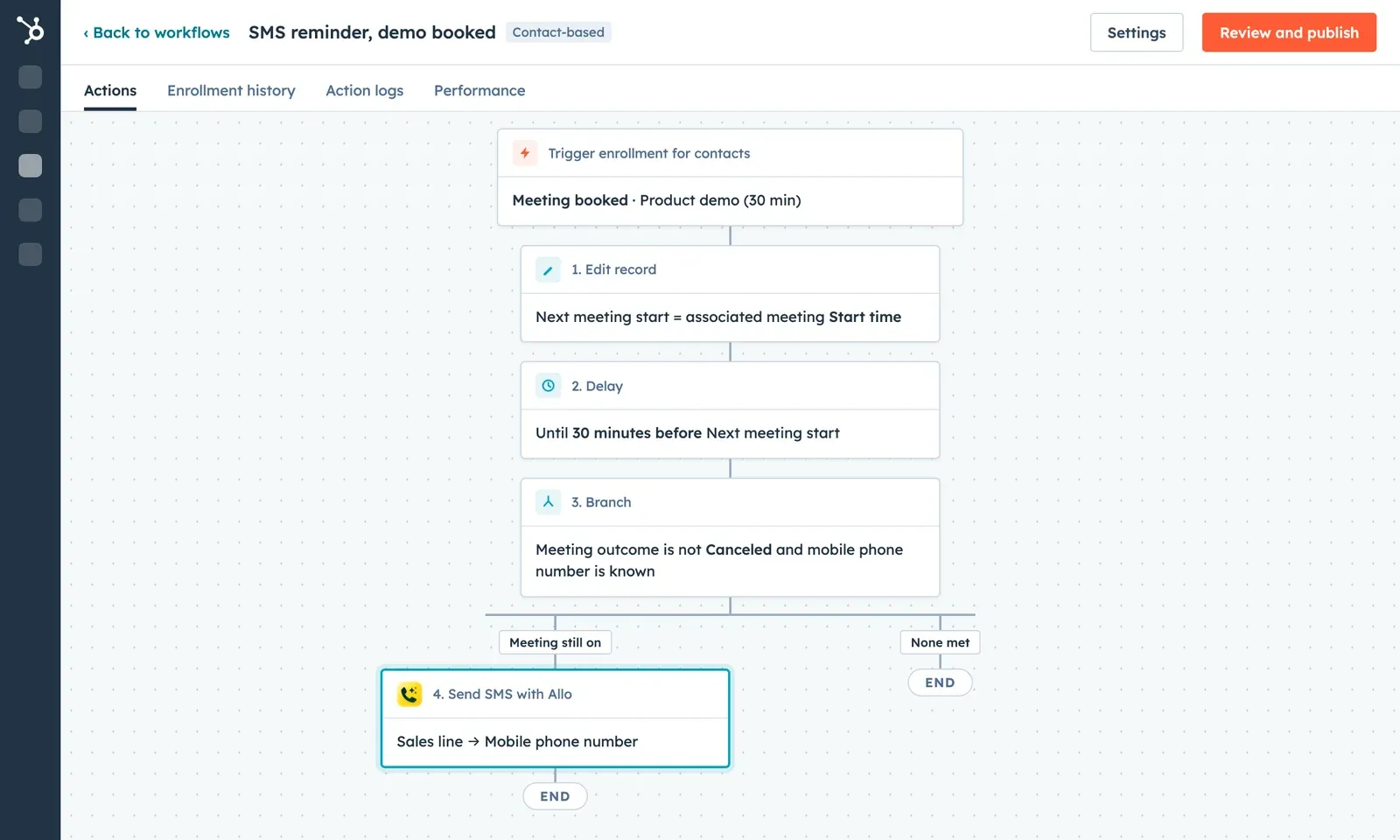The image size is (1400, 840).
Task: Click the pencil Edit record icon
Action: coord(548,269)
